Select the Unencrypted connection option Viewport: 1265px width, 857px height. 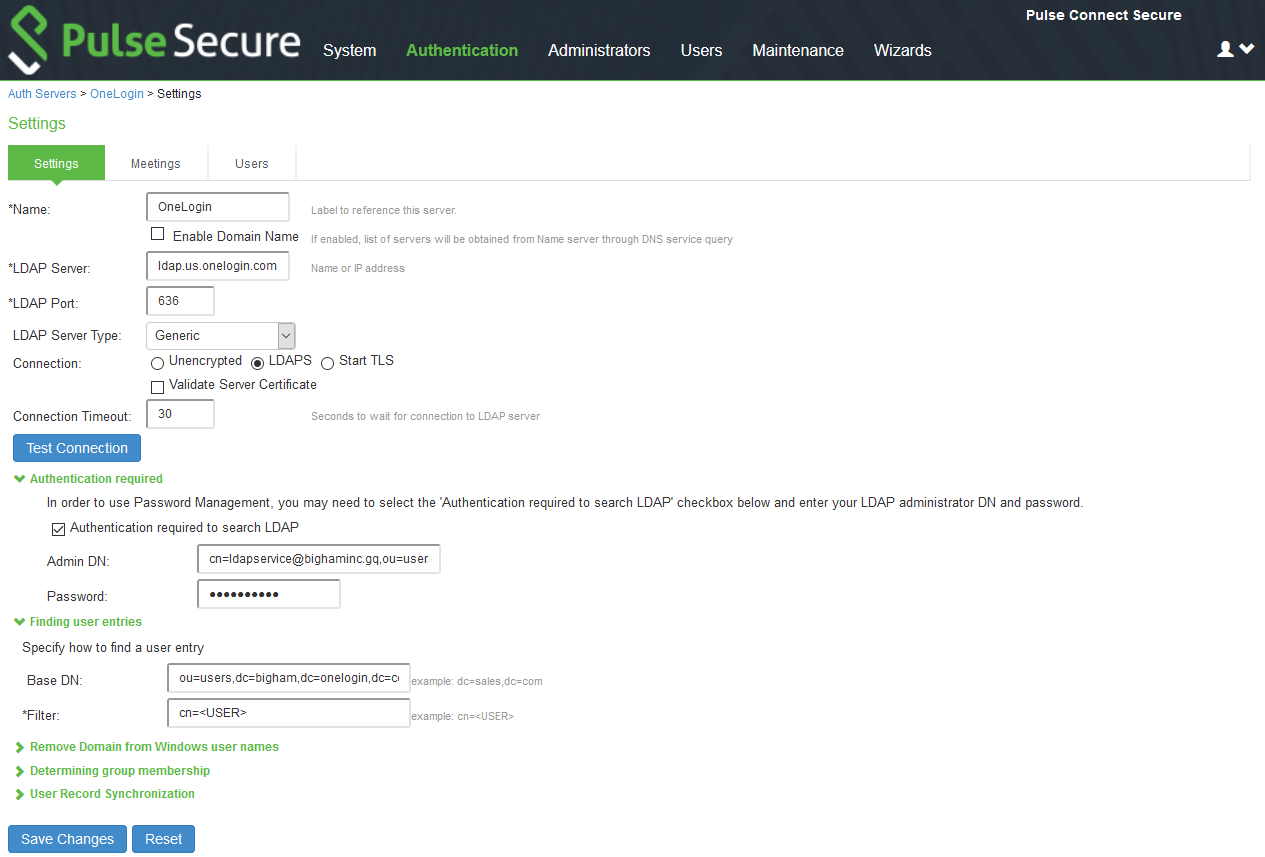pyautogui.click(x=157, y=363)
